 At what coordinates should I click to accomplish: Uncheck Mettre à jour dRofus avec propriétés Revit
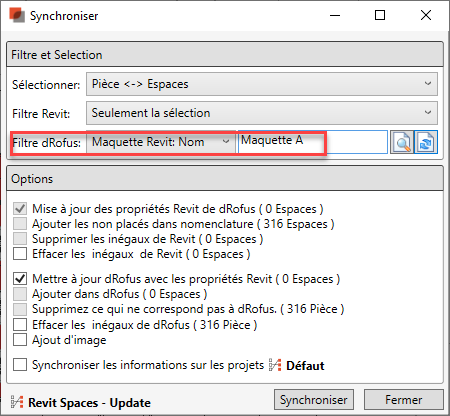20,278
